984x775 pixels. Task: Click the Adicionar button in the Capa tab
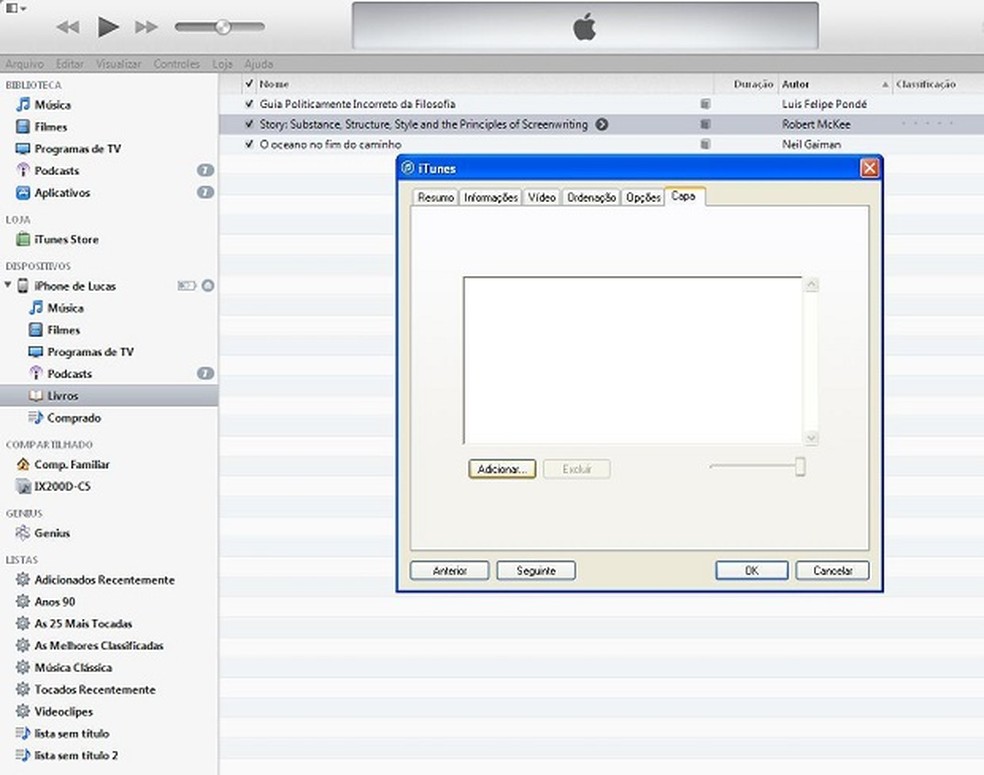501,467
